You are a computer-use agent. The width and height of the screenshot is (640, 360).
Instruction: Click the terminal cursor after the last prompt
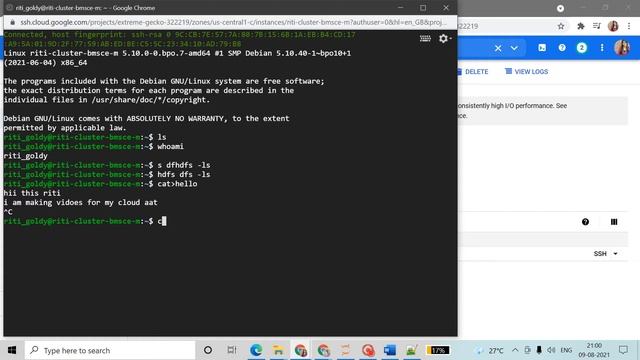point(164,221)
